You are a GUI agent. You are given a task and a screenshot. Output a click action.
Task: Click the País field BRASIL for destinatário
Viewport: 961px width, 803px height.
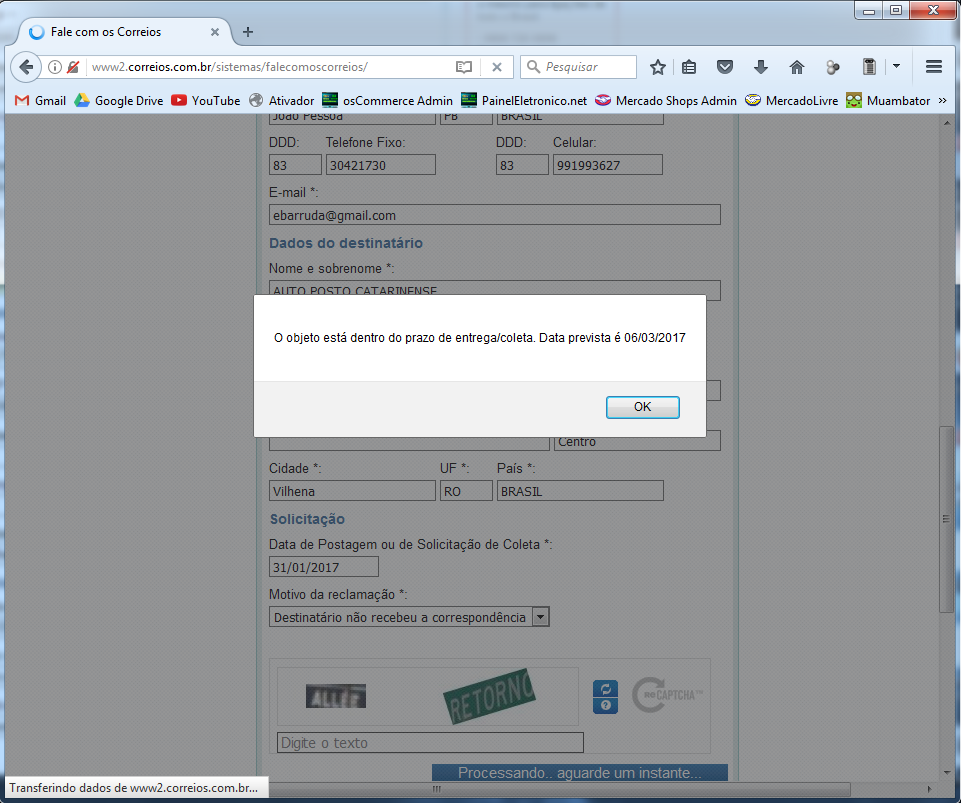click(580, 491)
